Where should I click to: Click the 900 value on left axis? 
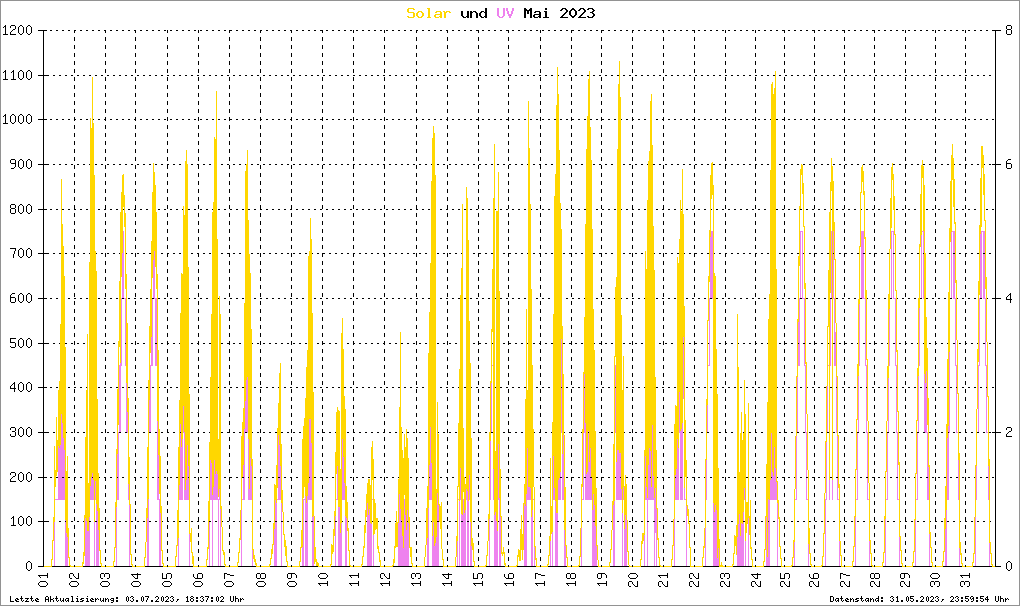(x=23, y=165)
